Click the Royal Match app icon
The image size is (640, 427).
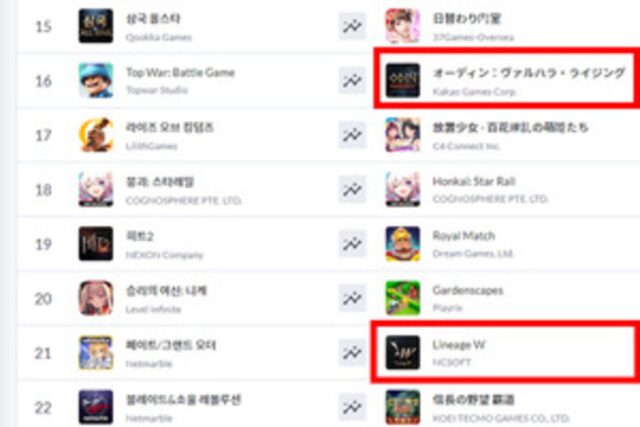pos(403,244)
